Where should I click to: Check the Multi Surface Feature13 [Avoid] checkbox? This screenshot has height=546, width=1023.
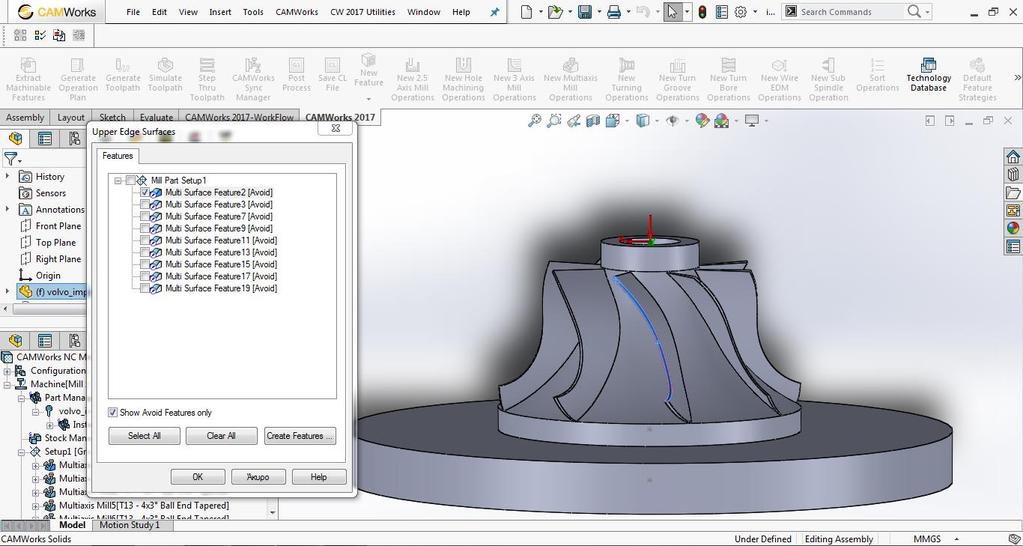145,252
